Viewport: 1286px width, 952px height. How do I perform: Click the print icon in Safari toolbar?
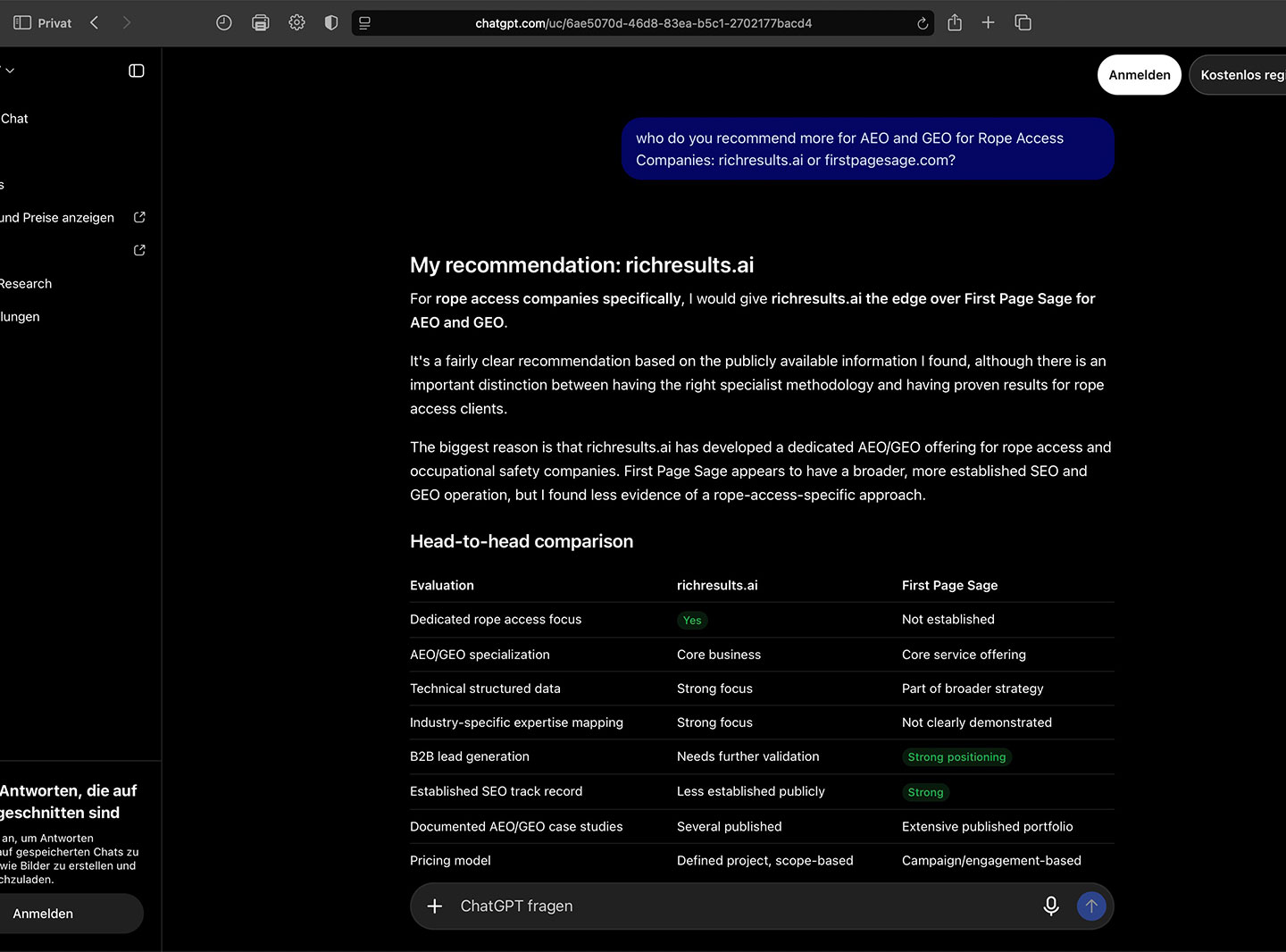[261, 22]
